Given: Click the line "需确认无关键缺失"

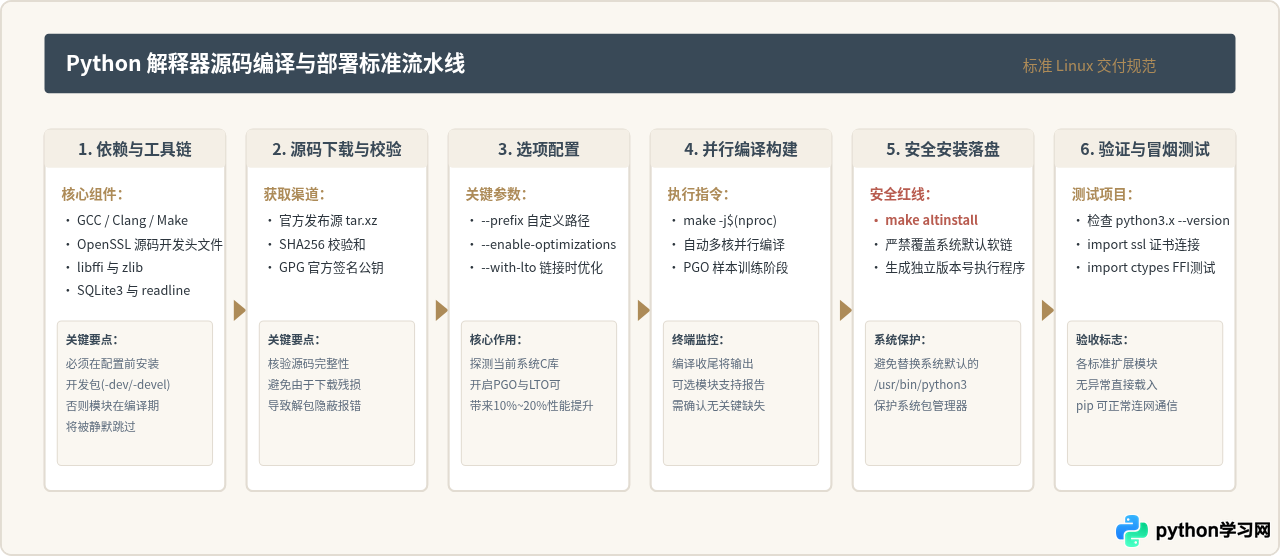Looking at the screenshot, I should pos(718,405).
